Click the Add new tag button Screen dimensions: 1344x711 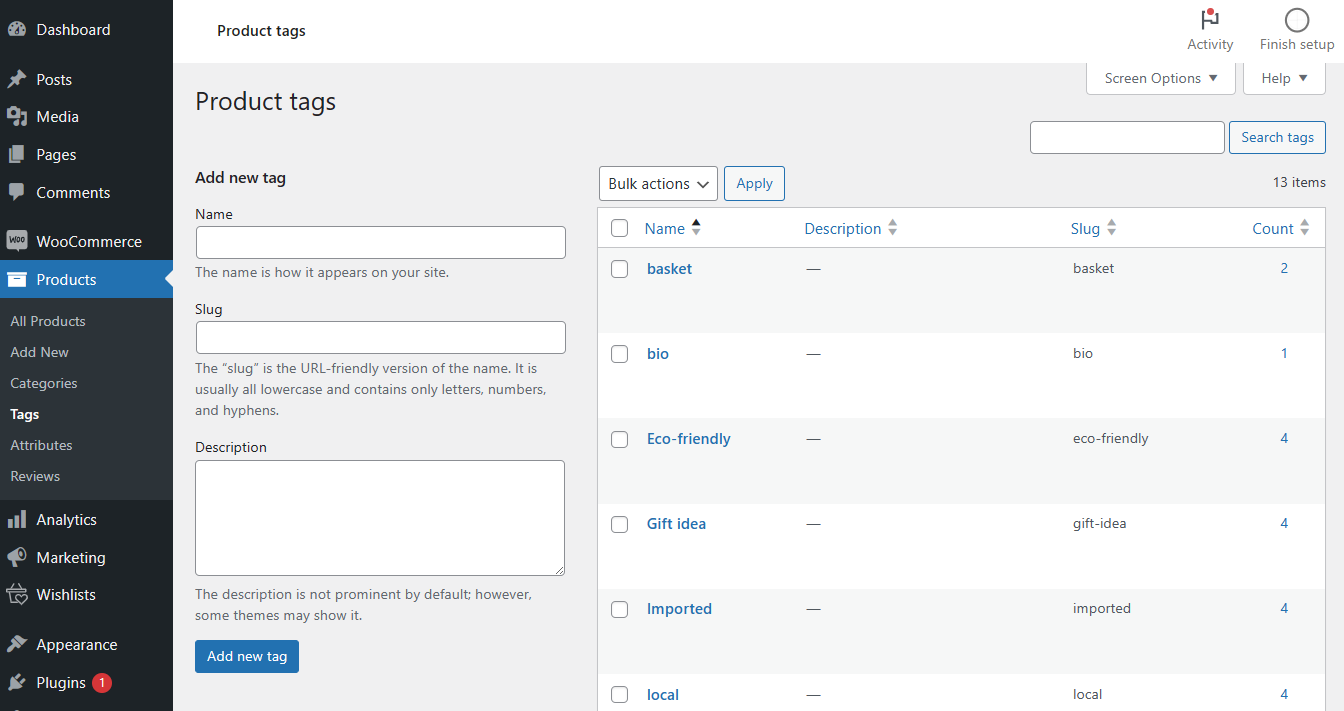[x=247, y=656]
